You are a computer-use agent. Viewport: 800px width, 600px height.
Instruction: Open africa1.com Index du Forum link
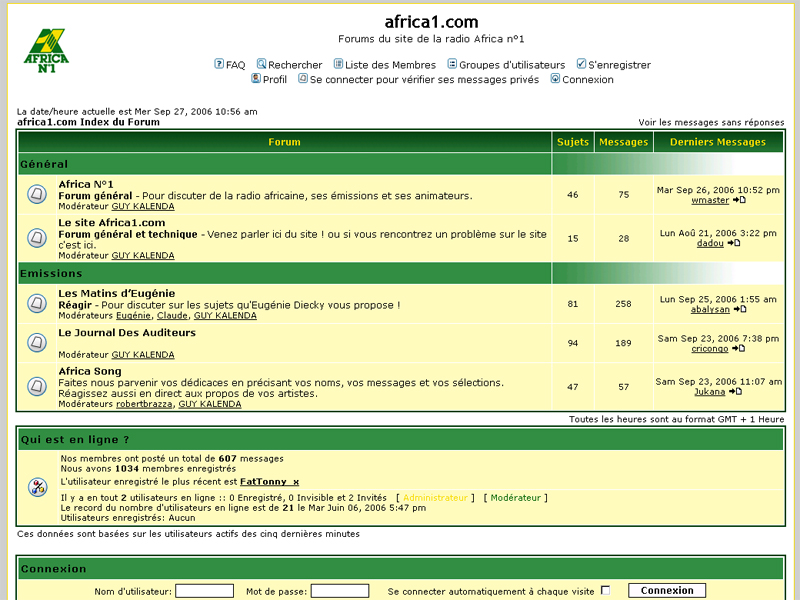pos(88,122)
